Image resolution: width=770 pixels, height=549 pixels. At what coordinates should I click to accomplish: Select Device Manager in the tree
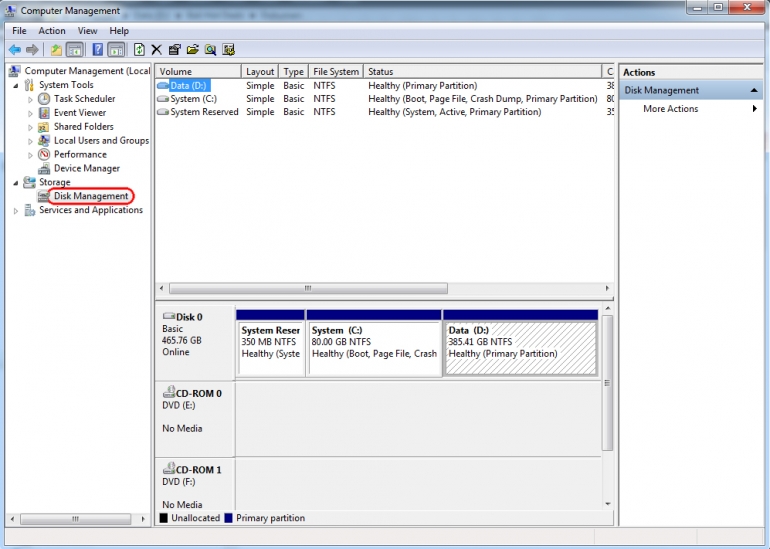click(87, 168)
